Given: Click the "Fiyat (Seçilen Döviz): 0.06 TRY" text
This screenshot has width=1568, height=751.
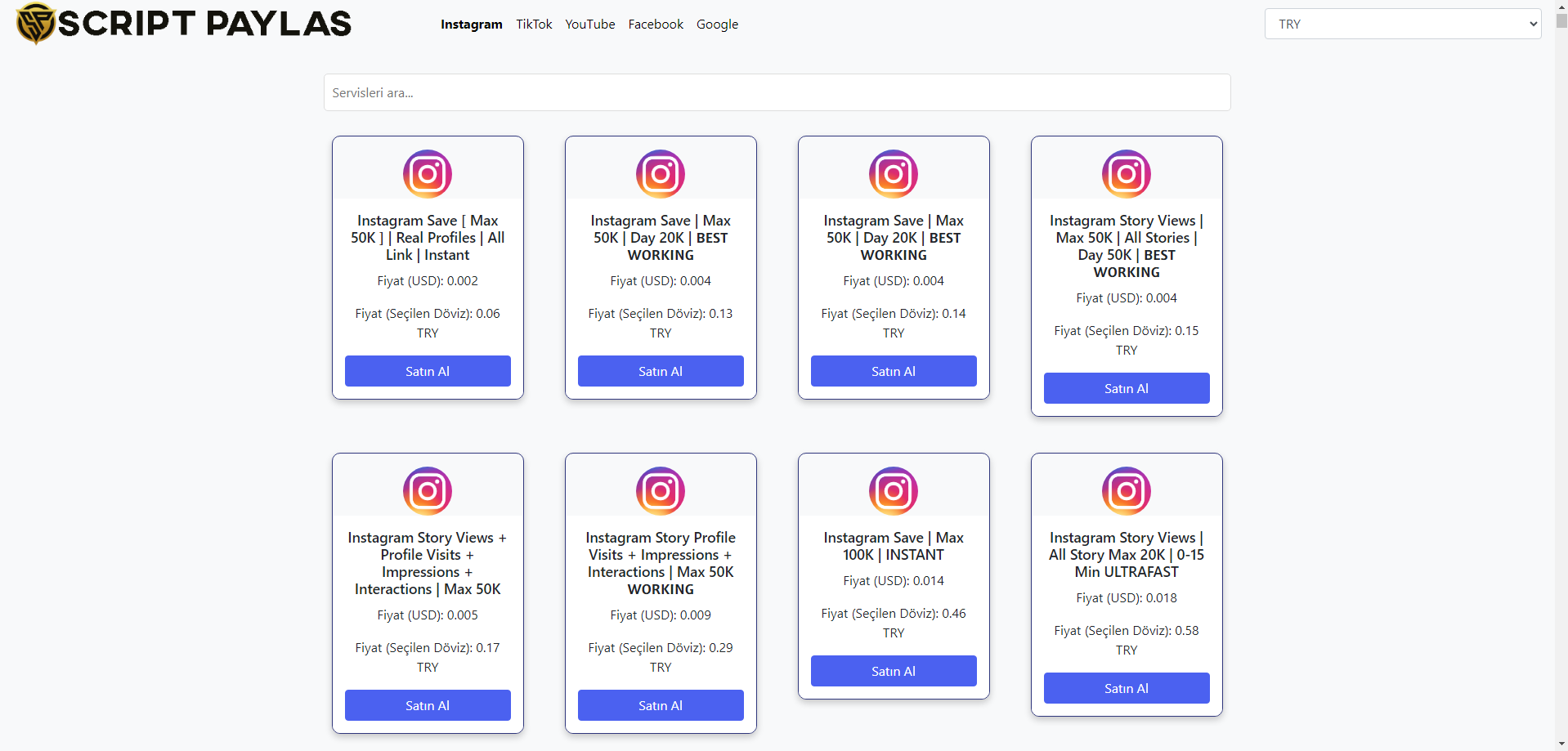Looking at the screenshot, I should point(428,324).
